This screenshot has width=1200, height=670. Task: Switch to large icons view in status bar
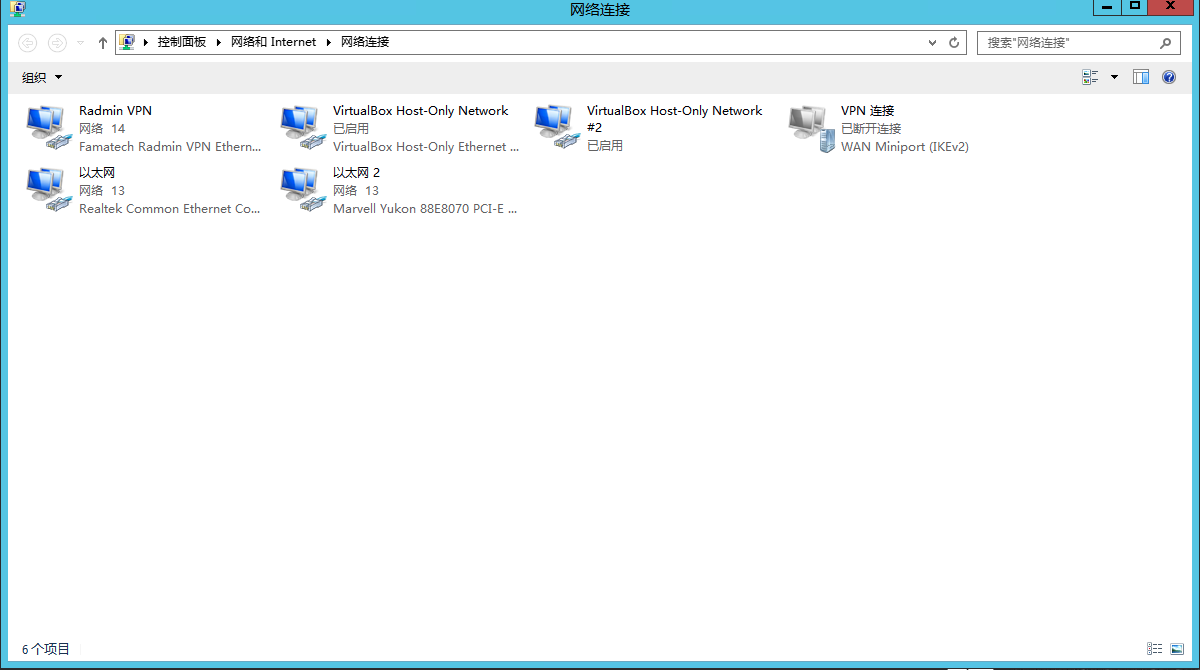point(1176,649)
